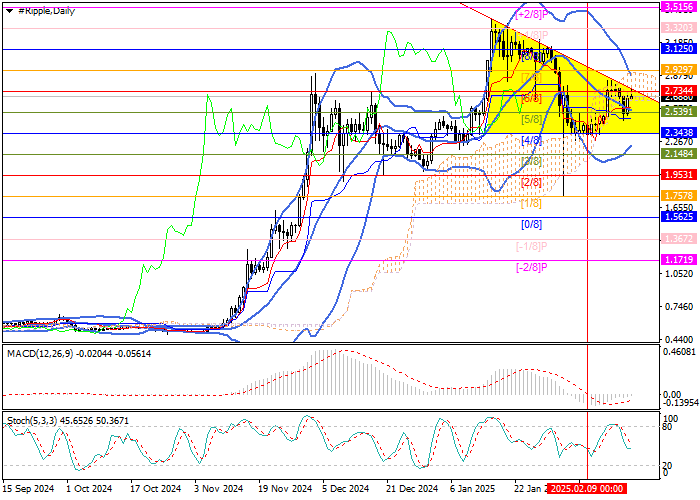Click the chart shift triangle icon top-left
Screen dimensions: 700x500
click(x=6, y=9)
